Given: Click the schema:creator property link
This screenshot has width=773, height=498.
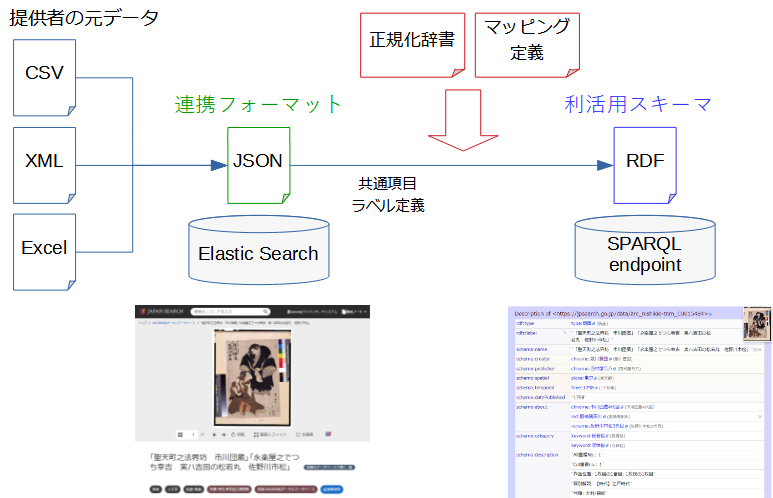Looking at the screenshot, I should [533, 359].
